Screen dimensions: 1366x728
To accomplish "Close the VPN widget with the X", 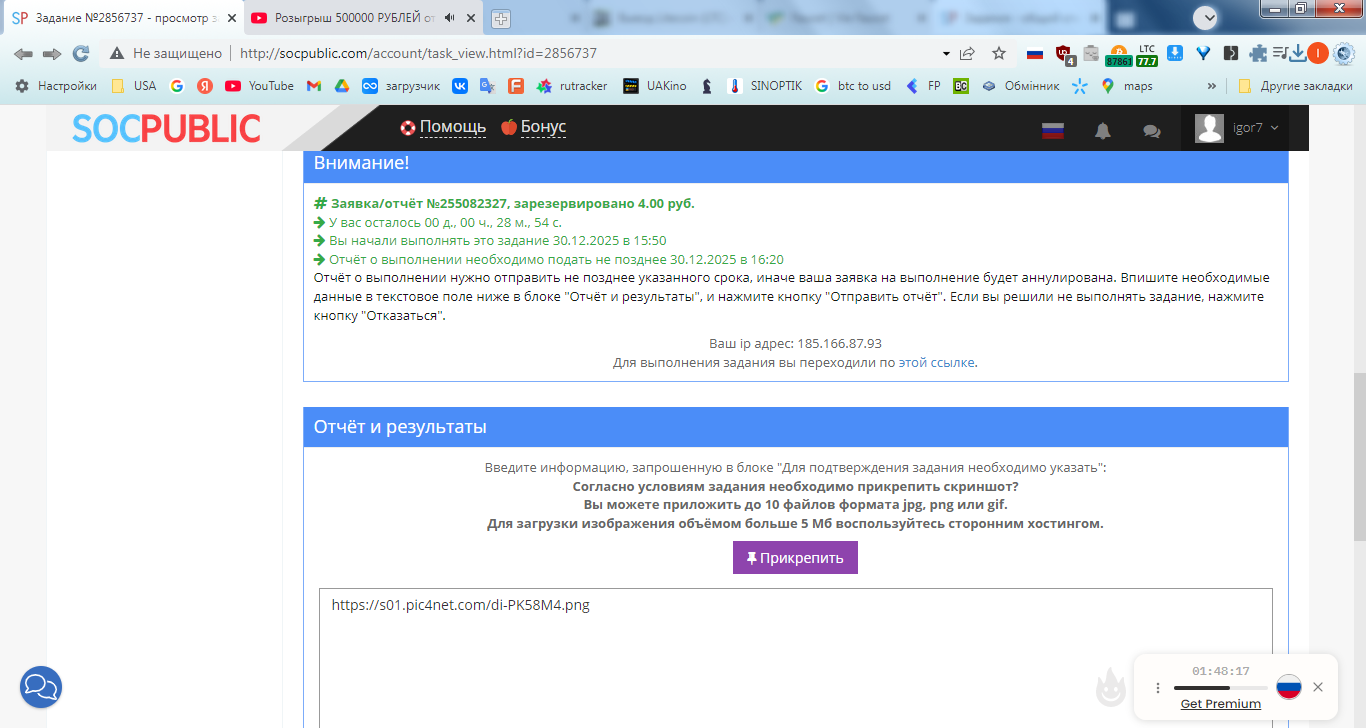I will [x=1318, y=687].
